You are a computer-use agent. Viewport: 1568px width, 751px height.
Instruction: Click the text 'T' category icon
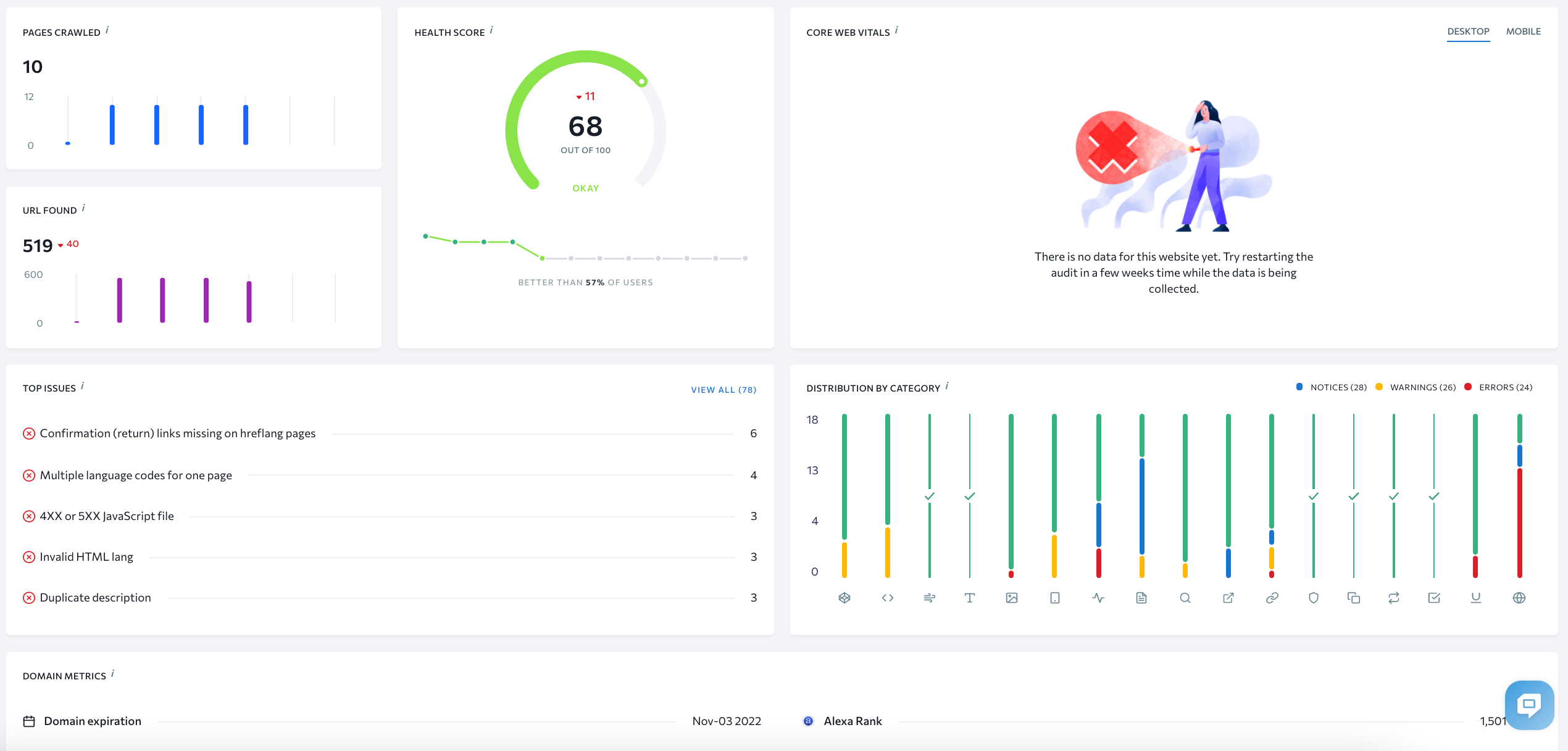[x=970, y=598]
